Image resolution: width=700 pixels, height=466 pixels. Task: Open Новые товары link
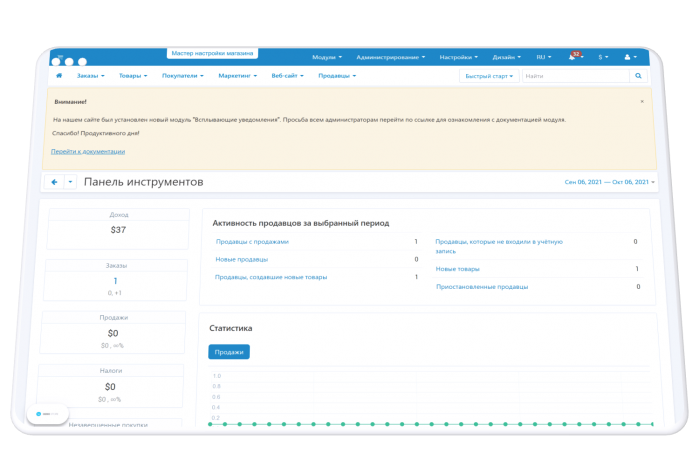pos(458,269)
